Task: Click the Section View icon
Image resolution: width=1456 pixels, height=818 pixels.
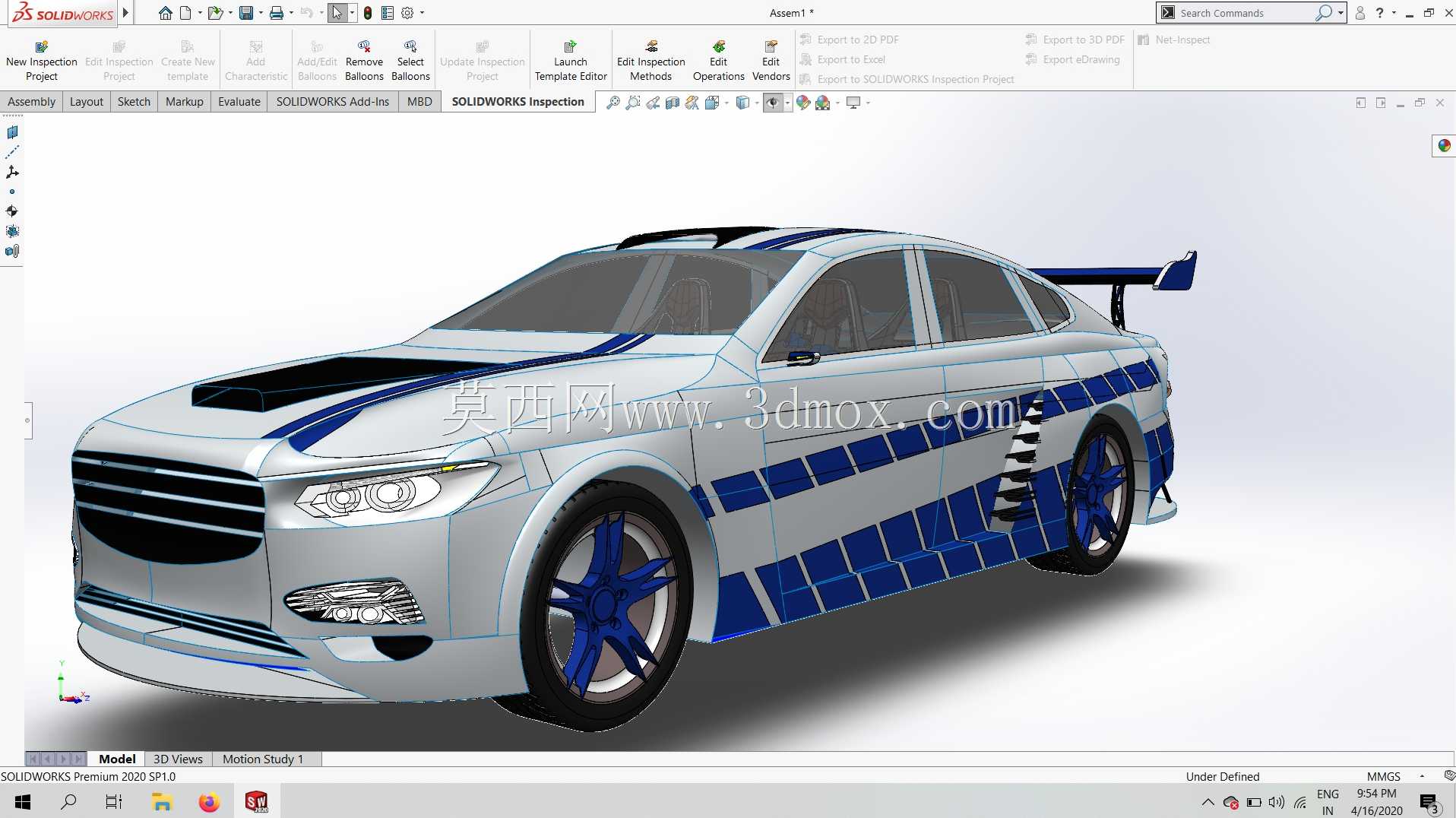Action: 673,103
